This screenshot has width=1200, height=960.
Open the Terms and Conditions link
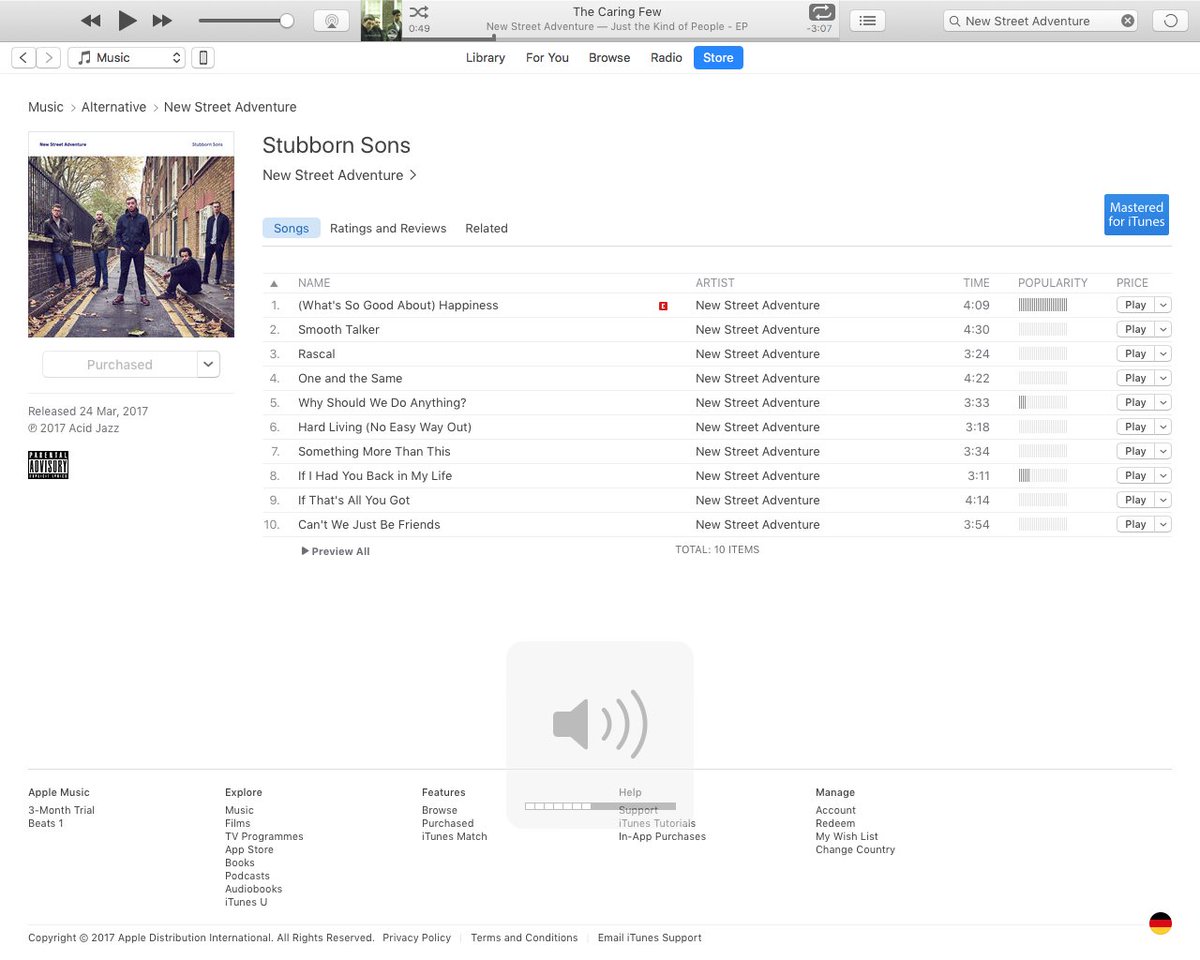tap(524, 938)
